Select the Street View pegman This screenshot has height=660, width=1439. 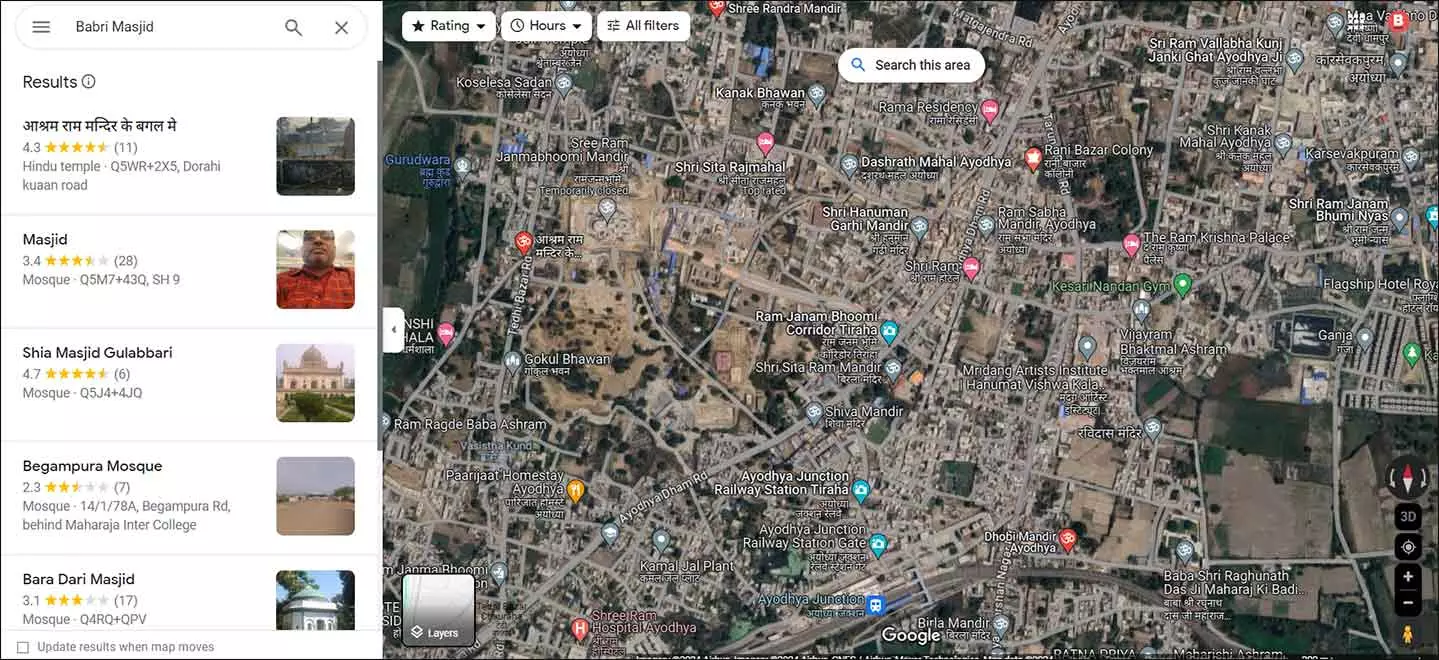[1408, 634]
